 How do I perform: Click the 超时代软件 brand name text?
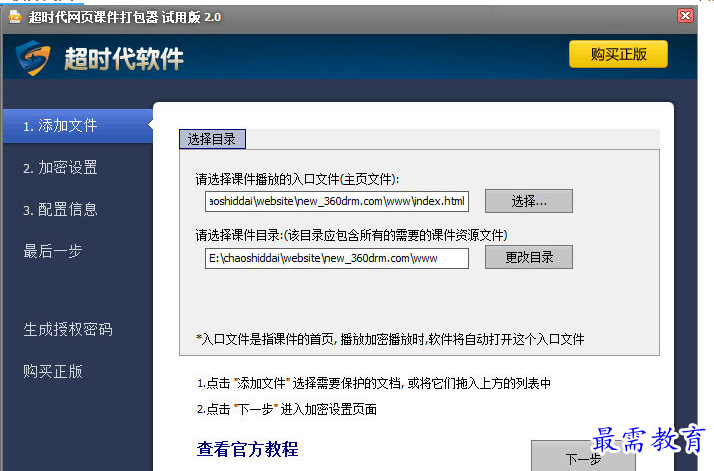(124, 59)
